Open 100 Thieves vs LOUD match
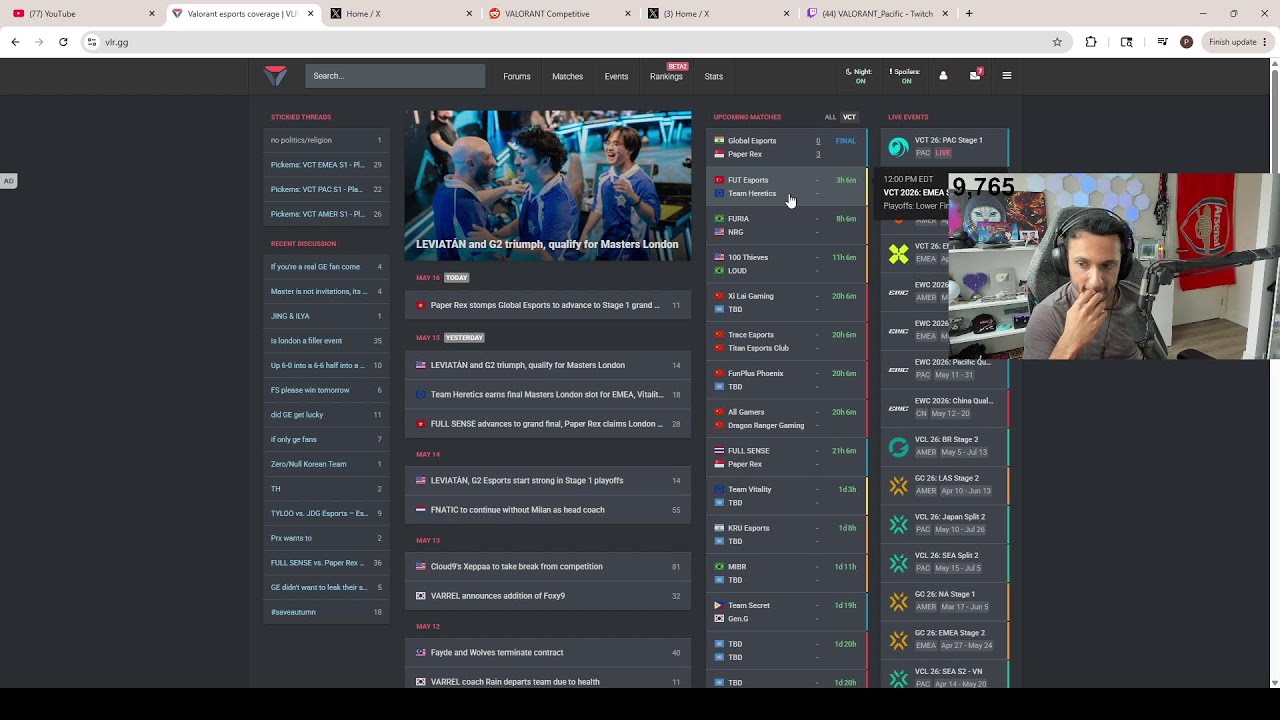Image resolution: width=1280 pixels, height=720 pixels. tap(786, 264)
